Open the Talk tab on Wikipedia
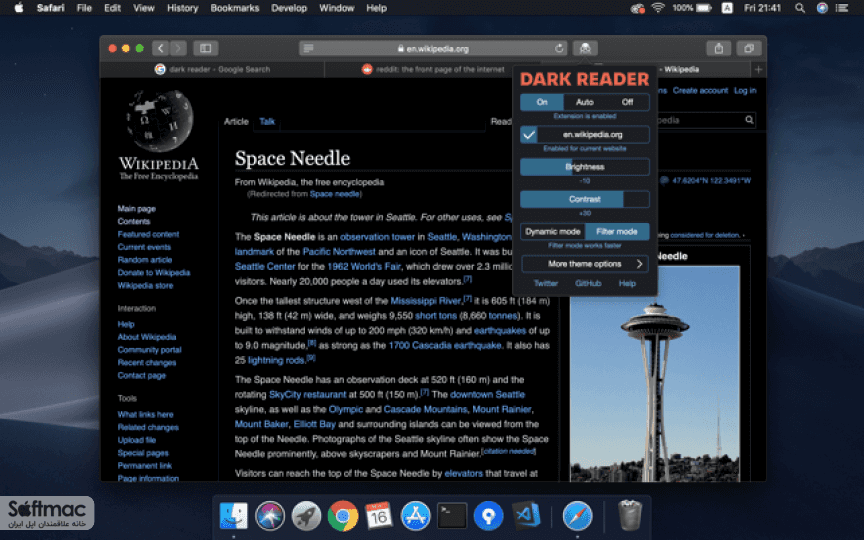This screenshot has height=540, width=864. point(267,122)
